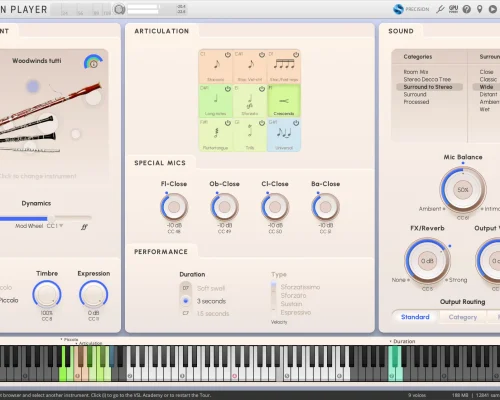Click the SOUND section tab
The height and width of the screenshot is (400, 500).
click(x=401, y=31)
